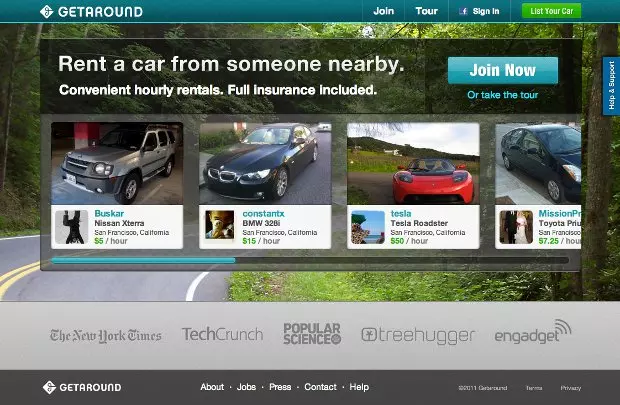
Task: Click the treehugger press logo
Action: [418, 335]
